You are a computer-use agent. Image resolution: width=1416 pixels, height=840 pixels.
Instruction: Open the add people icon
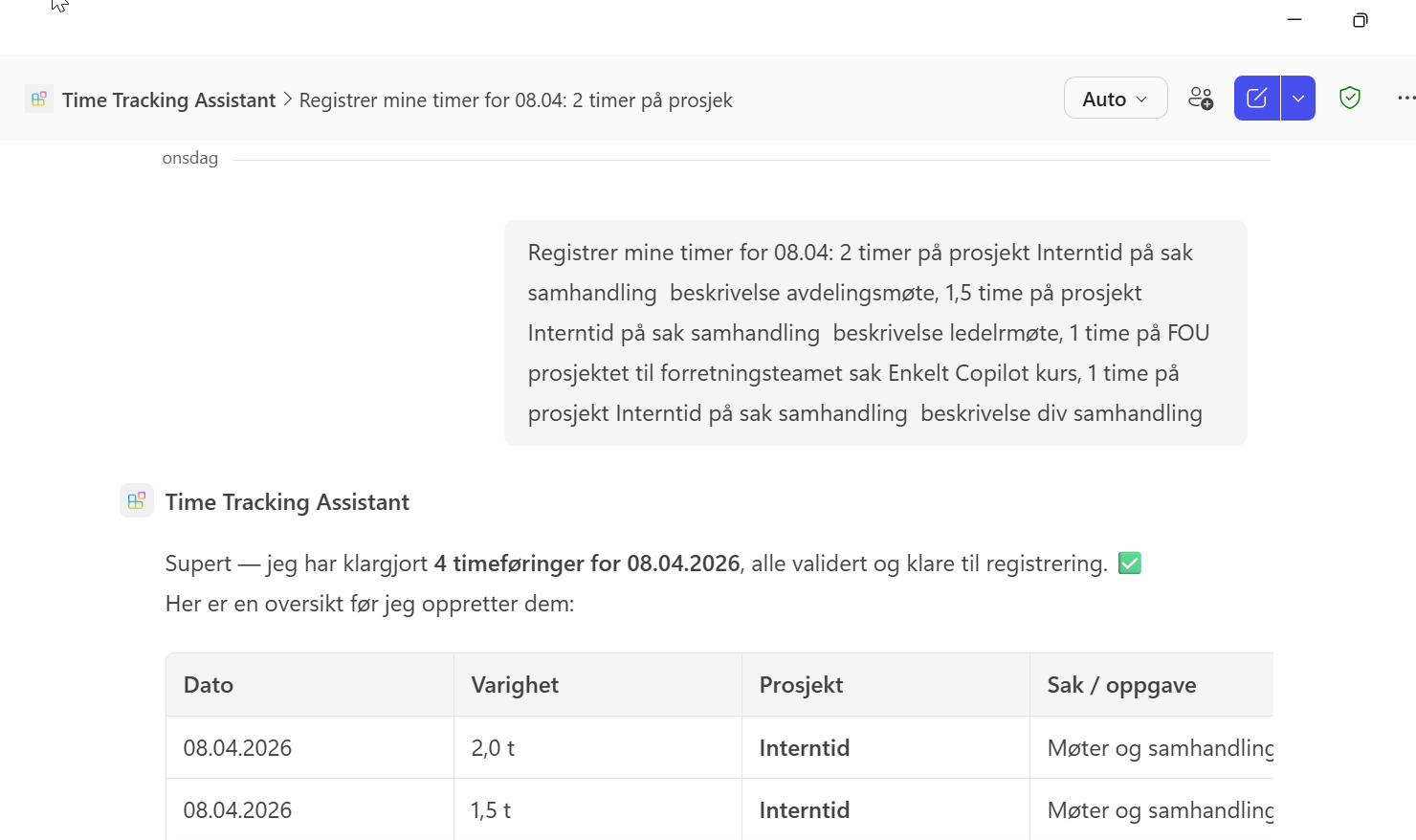[1201, 99]
